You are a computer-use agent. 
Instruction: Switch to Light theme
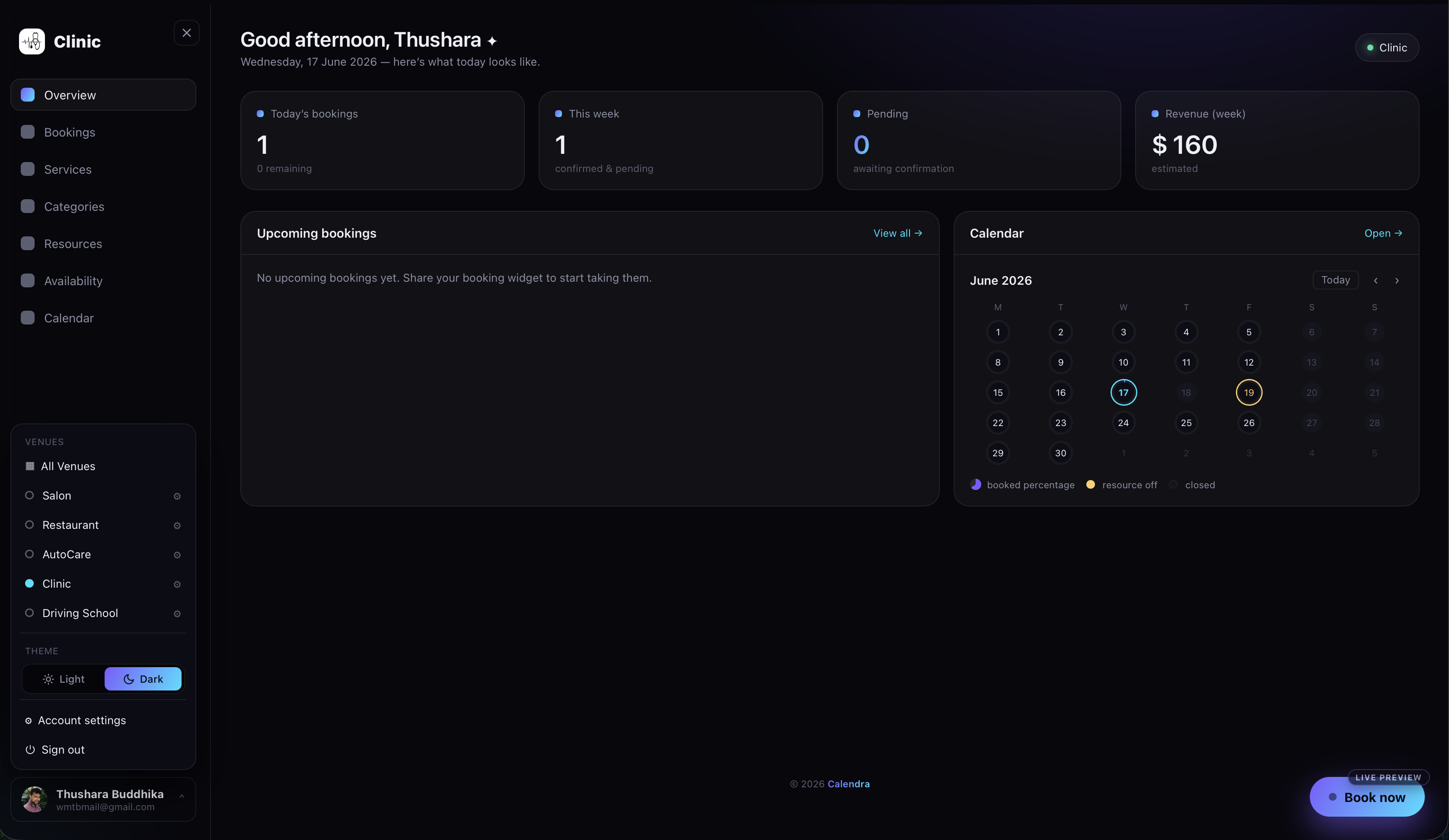pos(64,679)
